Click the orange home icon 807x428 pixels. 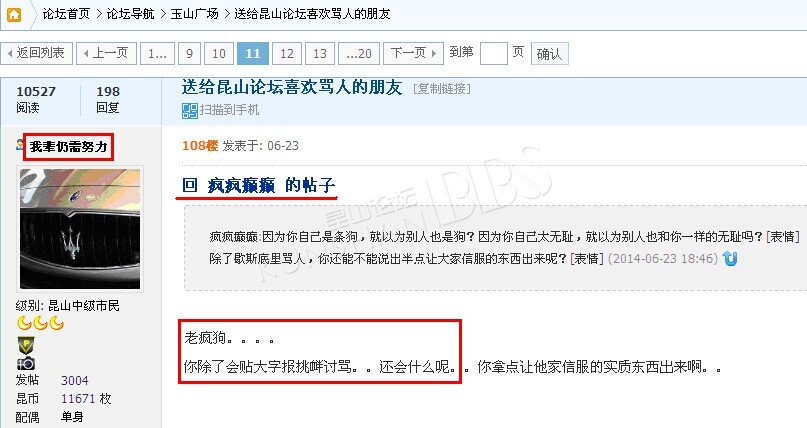point(14,15)
